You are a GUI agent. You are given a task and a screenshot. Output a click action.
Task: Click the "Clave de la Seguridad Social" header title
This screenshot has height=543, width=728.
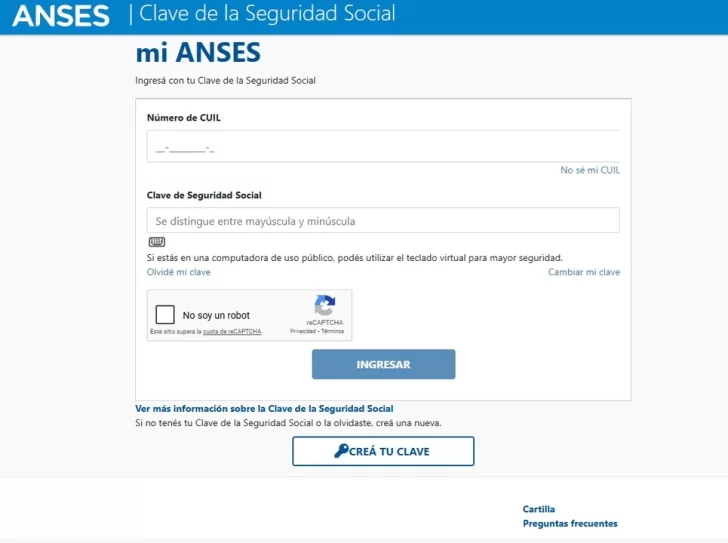coord(267,14)
